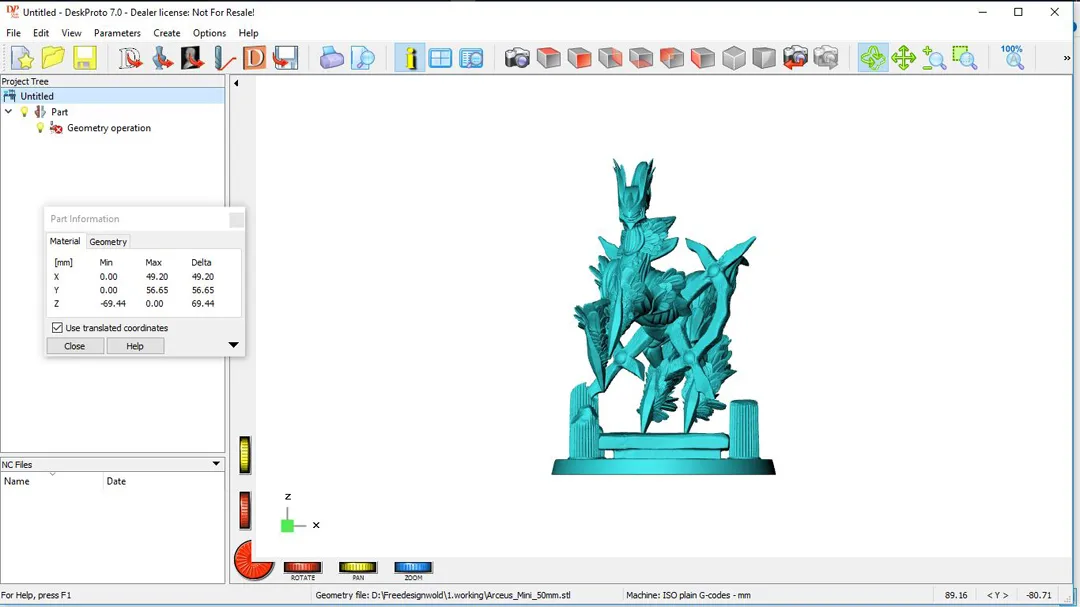Open a project with the yellow folder icon
This screenshot has width=1080, height=607.
(53, 58)
